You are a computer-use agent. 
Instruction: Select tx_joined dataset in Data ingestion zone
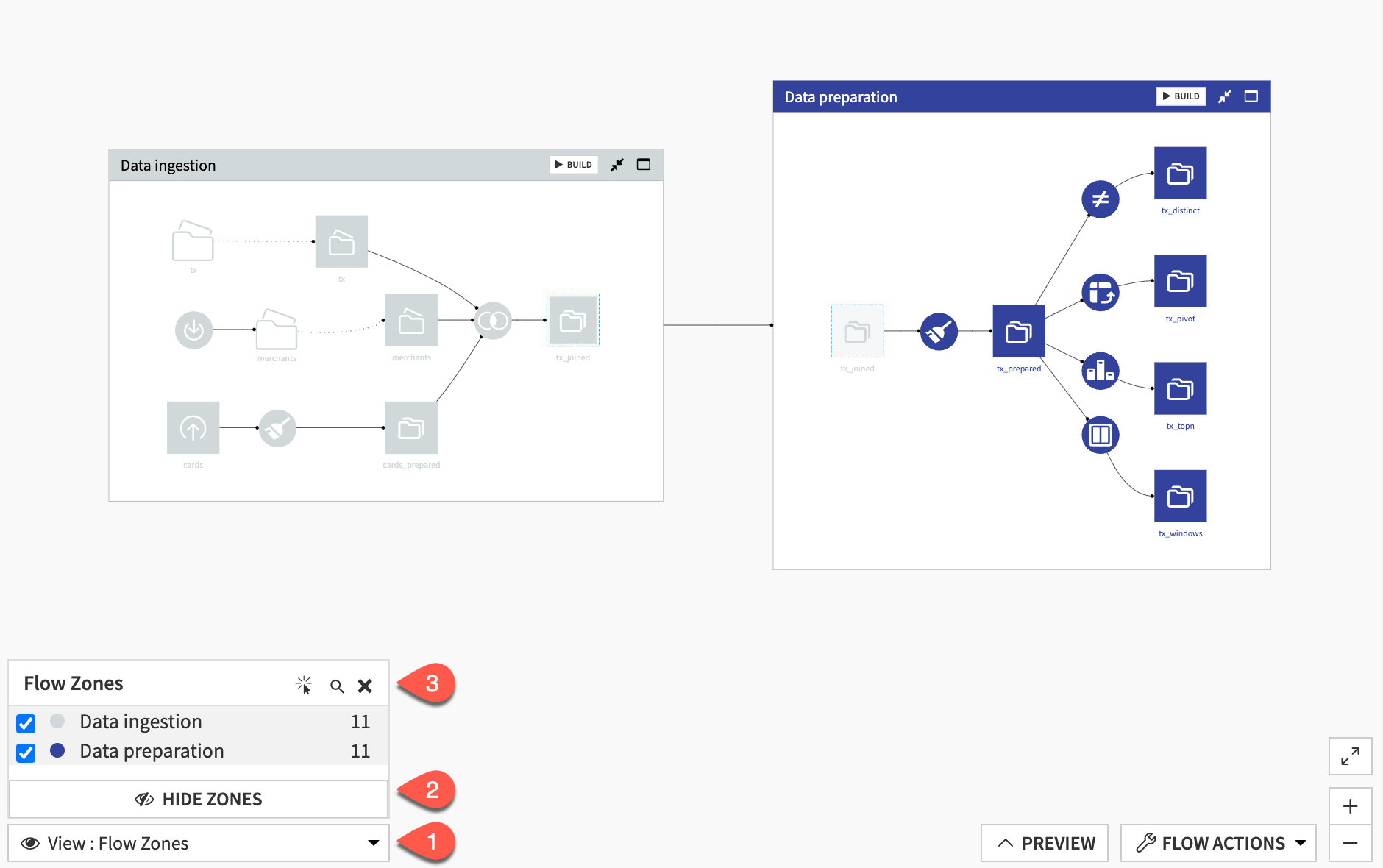573,320
